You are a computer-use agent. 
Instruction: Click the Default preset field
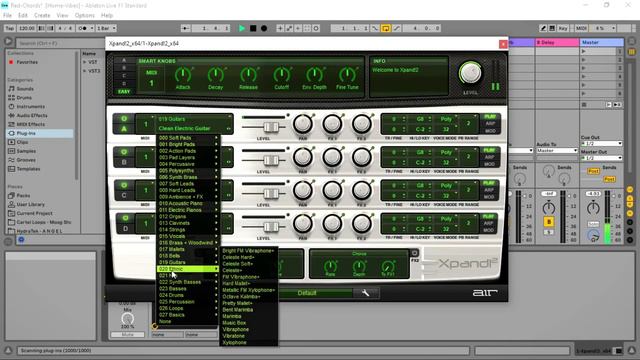point(307,293)
